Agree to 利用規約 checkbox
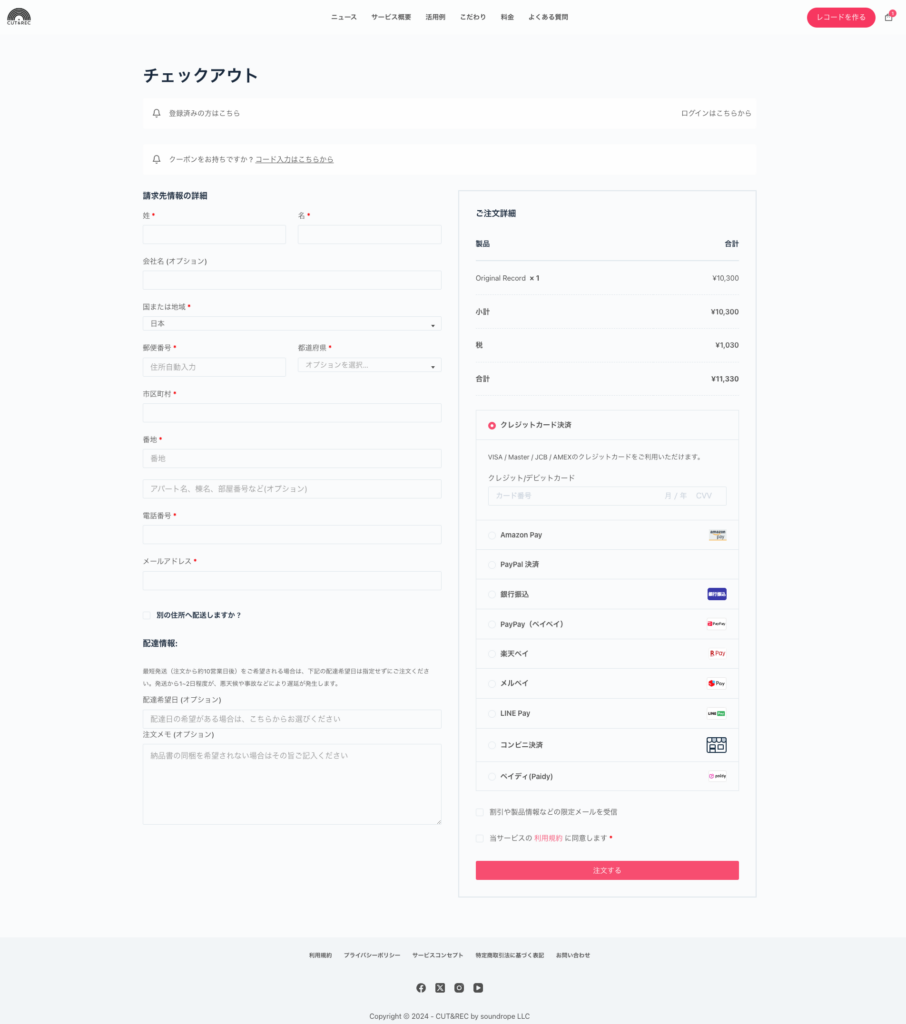 tap(480, 838)
